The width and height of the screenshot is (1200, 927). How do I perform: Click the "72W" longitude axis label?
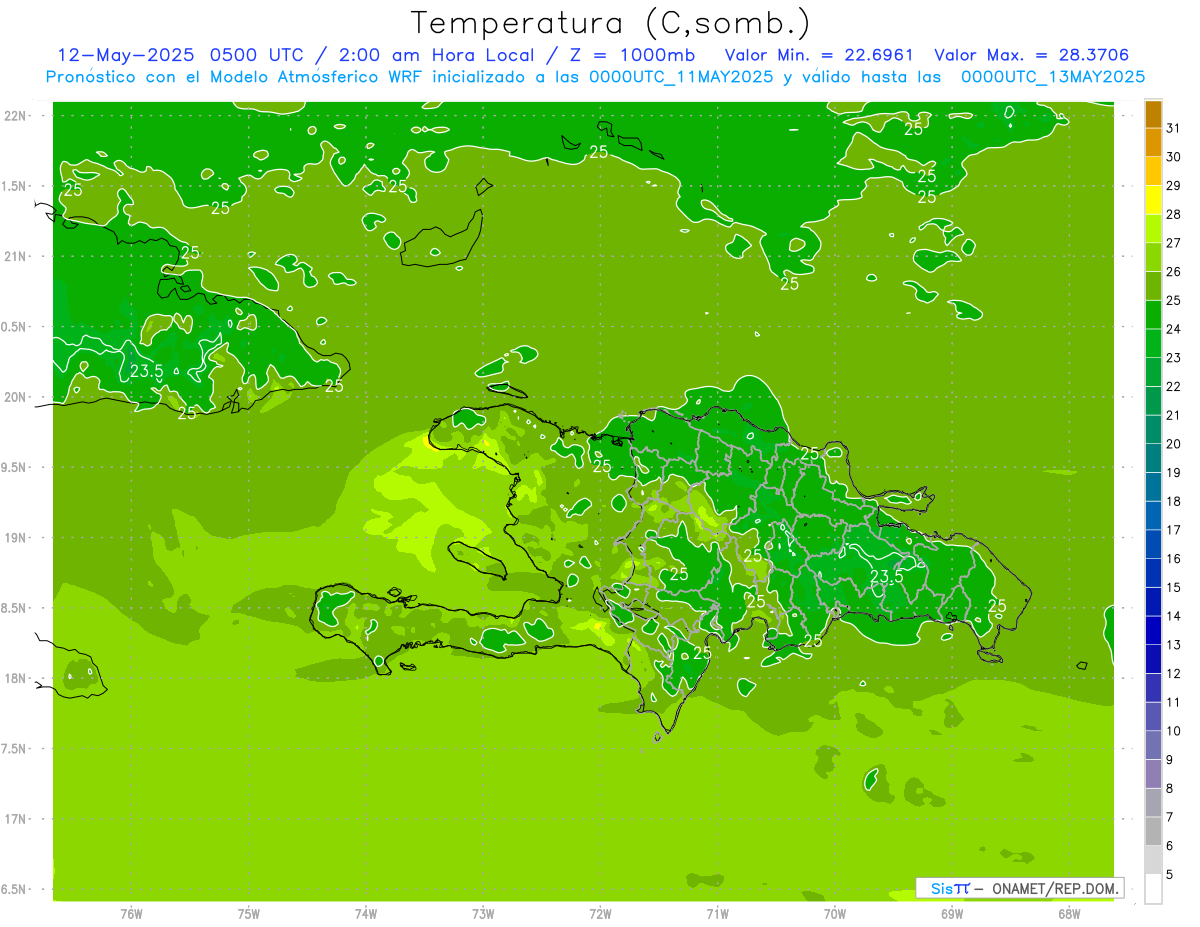click(x=600, y=914)
